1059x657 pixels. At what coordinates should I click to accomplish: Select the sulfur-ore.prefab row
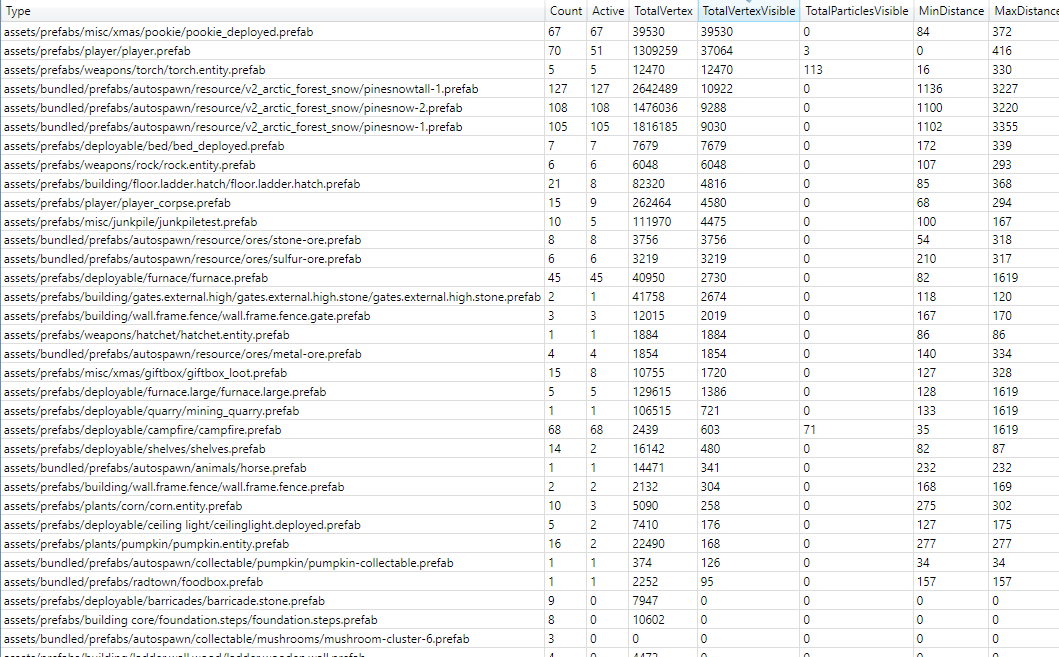[x=530, y=259]
